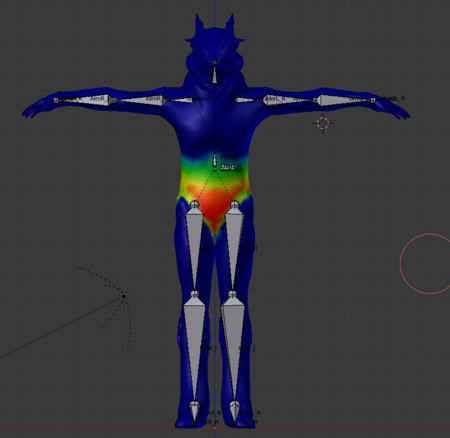Select the forearm bone on the screen-right arm

tap(345, 100)
